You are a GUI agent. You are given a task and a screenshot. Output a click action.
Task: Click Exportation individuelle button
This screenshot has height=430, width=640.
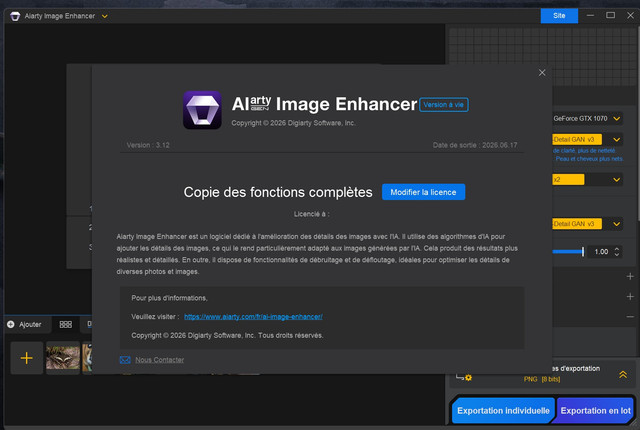(503, 411)
